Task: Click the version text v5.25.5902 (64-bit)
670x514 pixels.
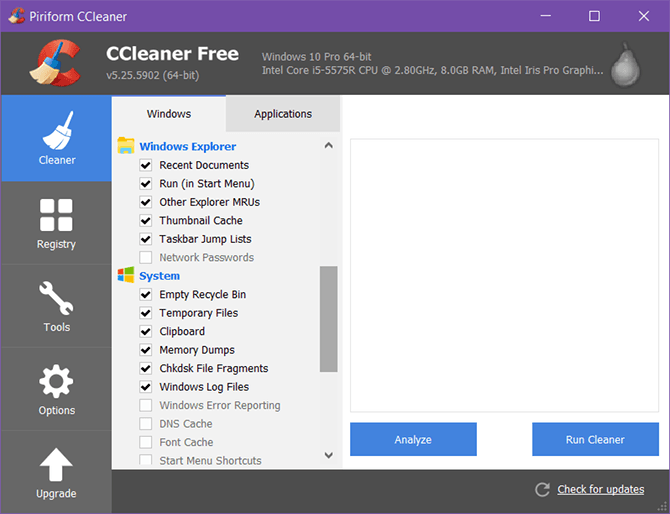Action: tap(153, 75)
